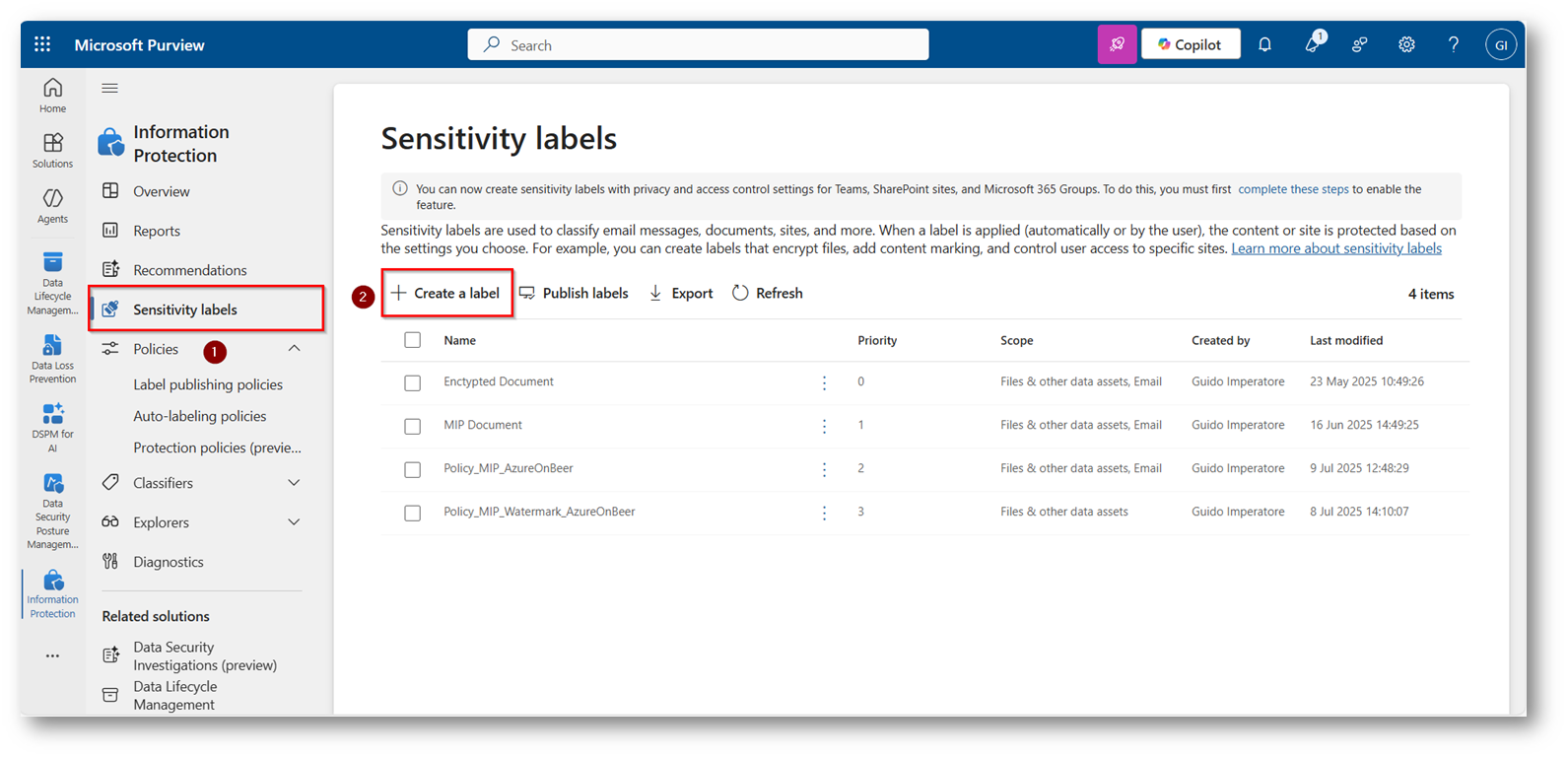
Task: Select Information Protection rail icon
Action: point(53,592)
